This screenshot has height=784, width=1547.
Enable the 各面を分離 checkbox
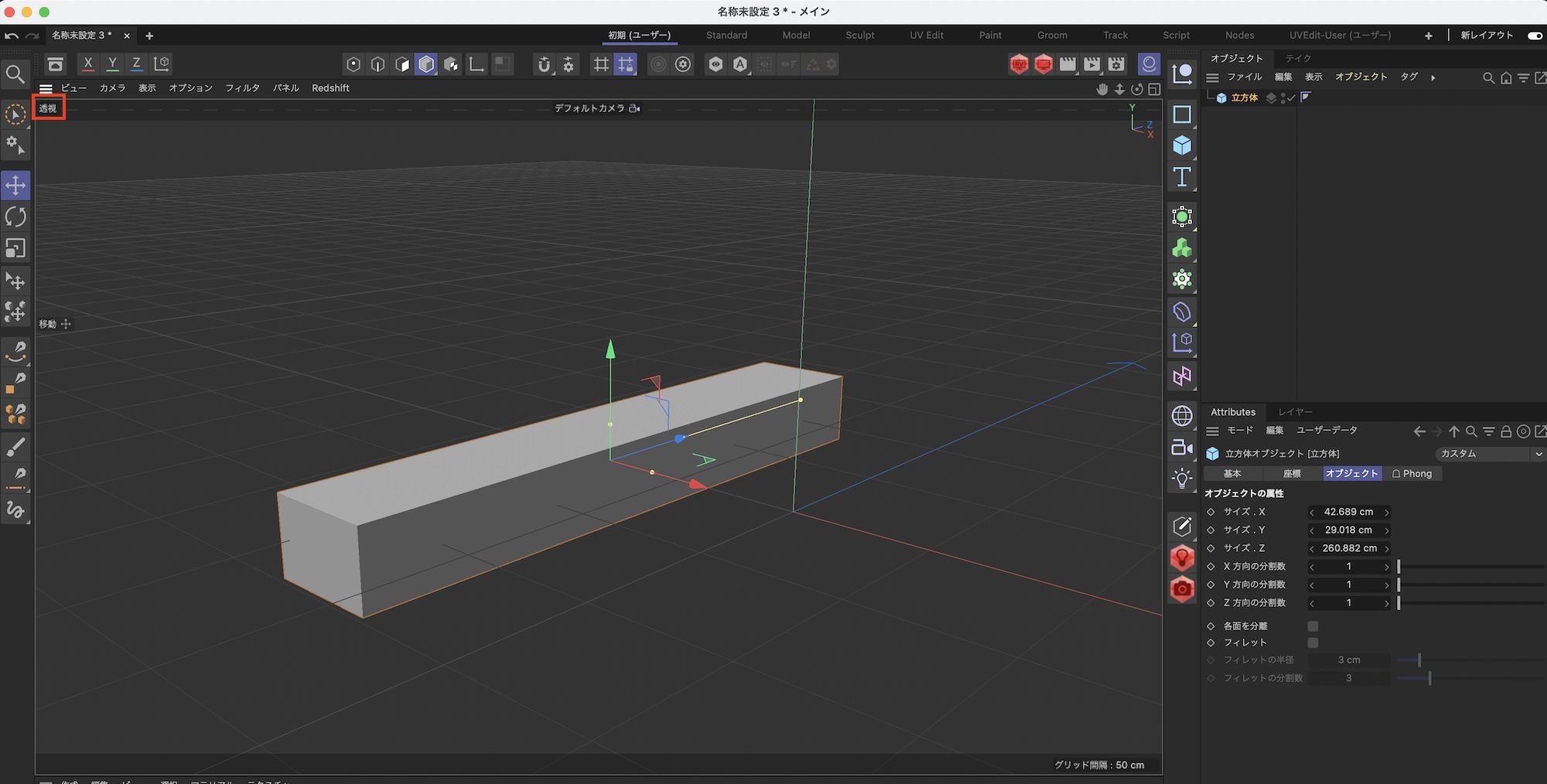1313,626
